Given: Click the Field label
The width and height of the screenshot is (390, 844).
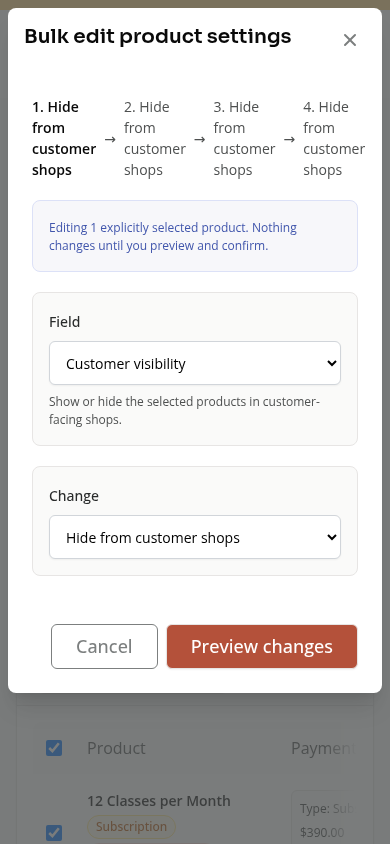Looking at the screenshot, I should point(65,322).
